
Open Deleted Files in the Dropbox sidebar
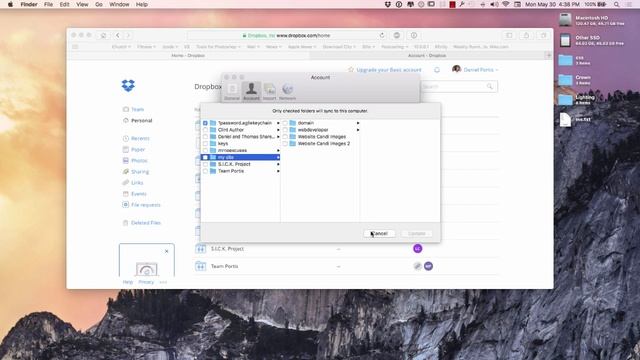[x=146, y=223]
